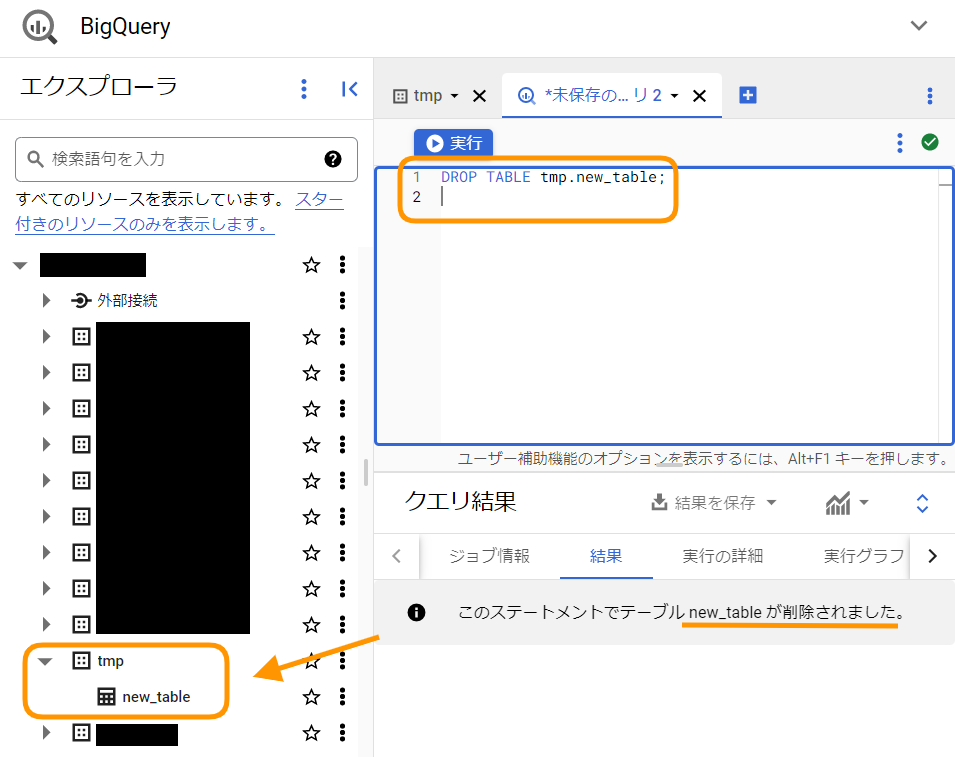Viewport: 955px width, 757px height.
Task: Star the last dataset below tmp
Action: point(311,732)
